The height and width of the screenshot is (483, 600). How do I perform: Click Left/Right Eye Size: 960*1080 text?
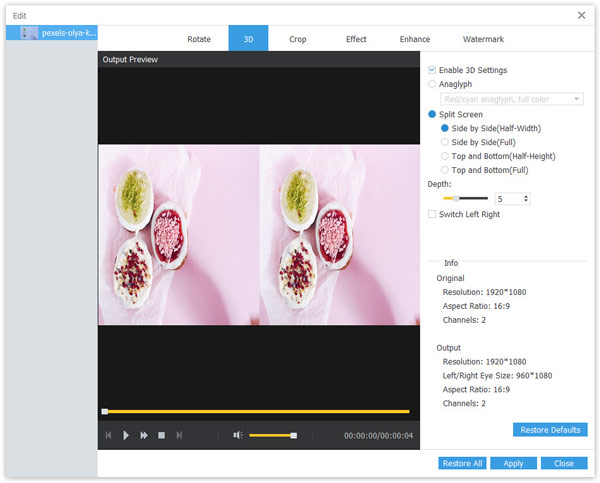click(497, 375)
